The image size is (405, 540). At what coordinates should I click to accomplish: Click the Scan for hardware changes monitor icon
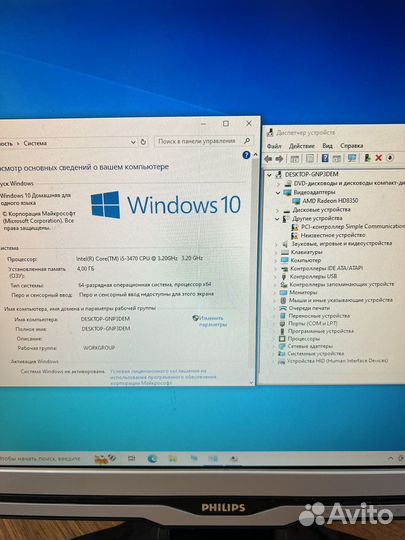point(352,158)
